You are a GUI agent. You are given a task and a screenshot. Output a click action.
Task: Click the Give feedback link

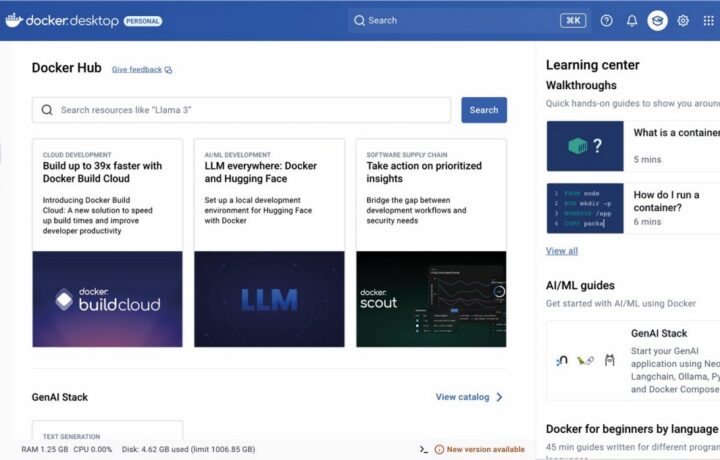click(x=137, y=70)
